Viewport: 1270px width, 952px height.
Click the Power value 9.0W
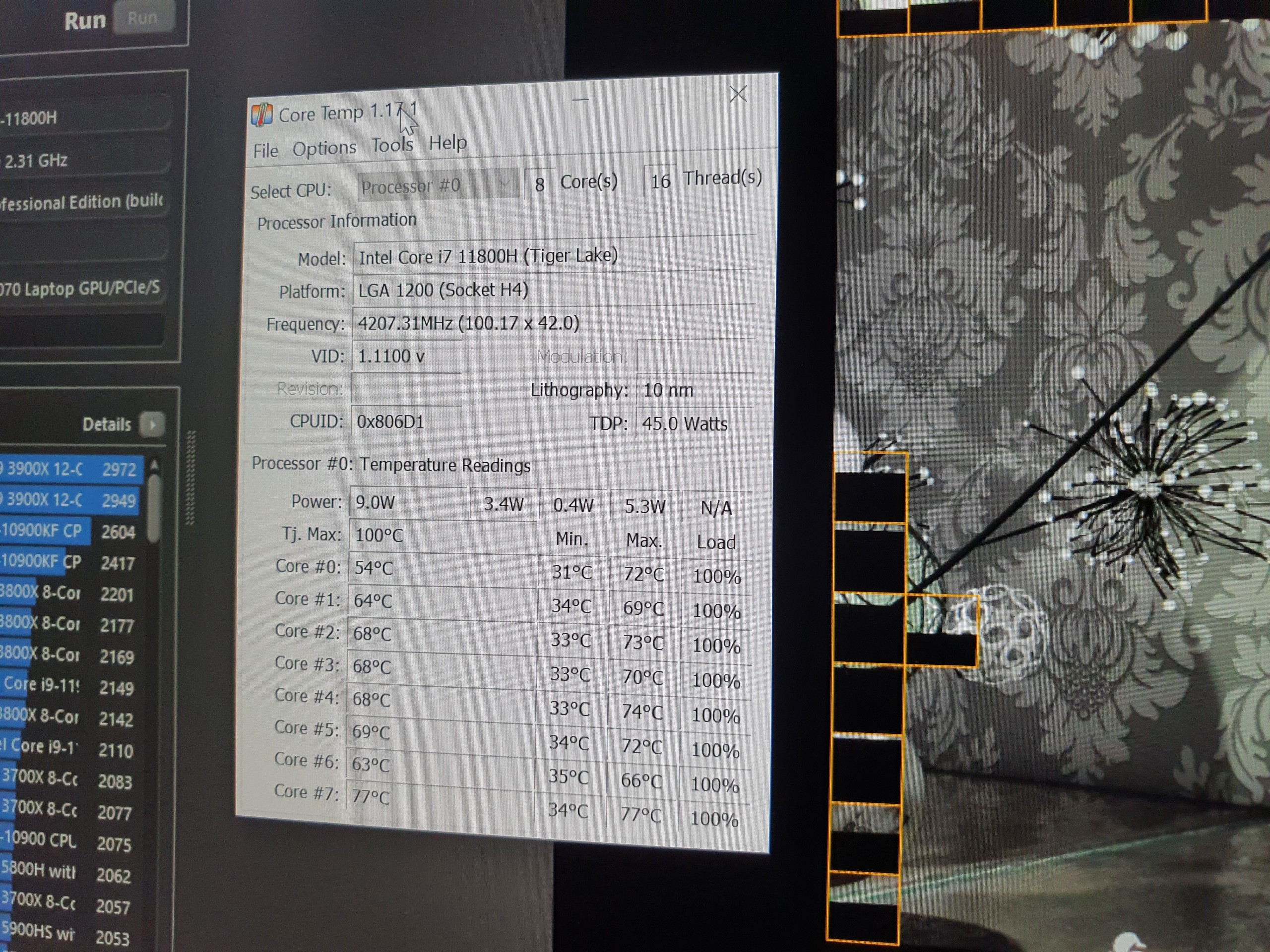click(x=409, y=503)
